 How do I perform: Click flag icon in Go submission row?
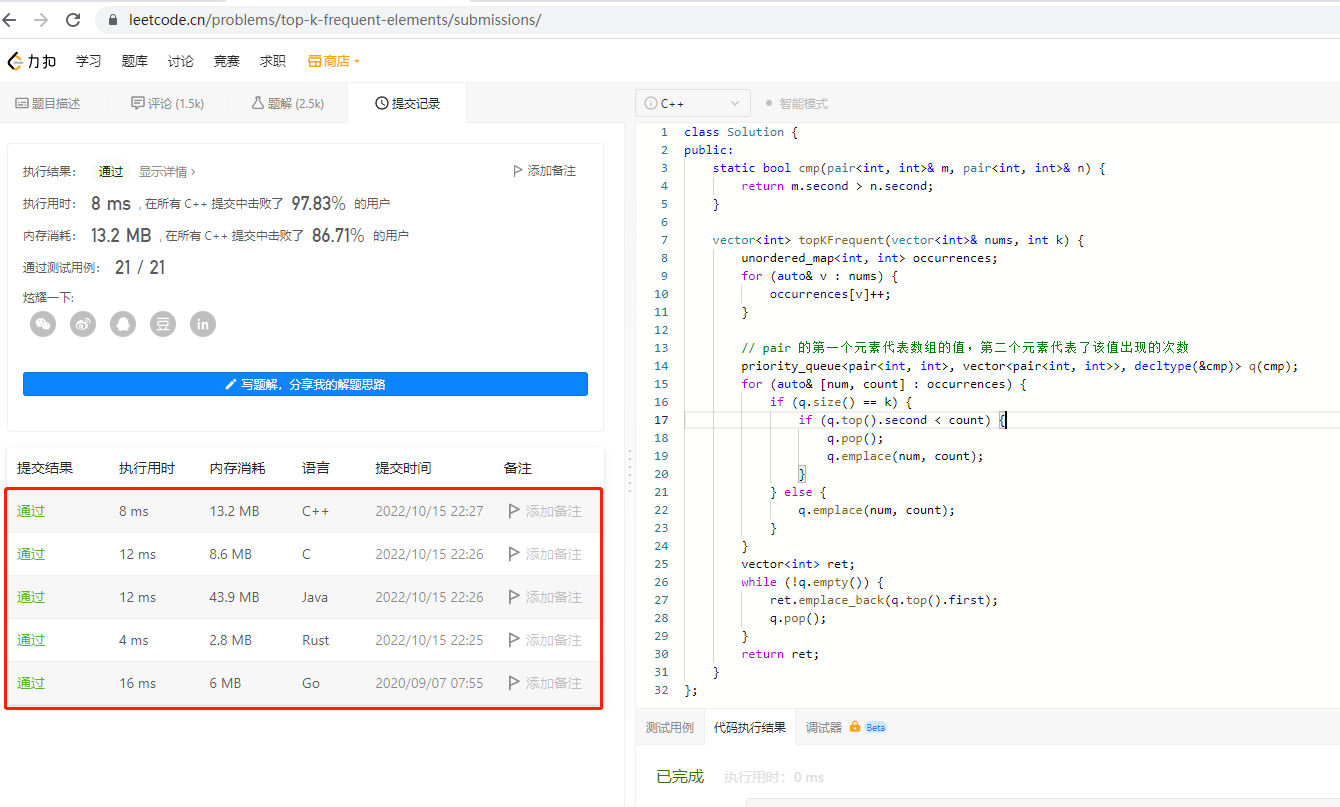click(x=514, y=683)
